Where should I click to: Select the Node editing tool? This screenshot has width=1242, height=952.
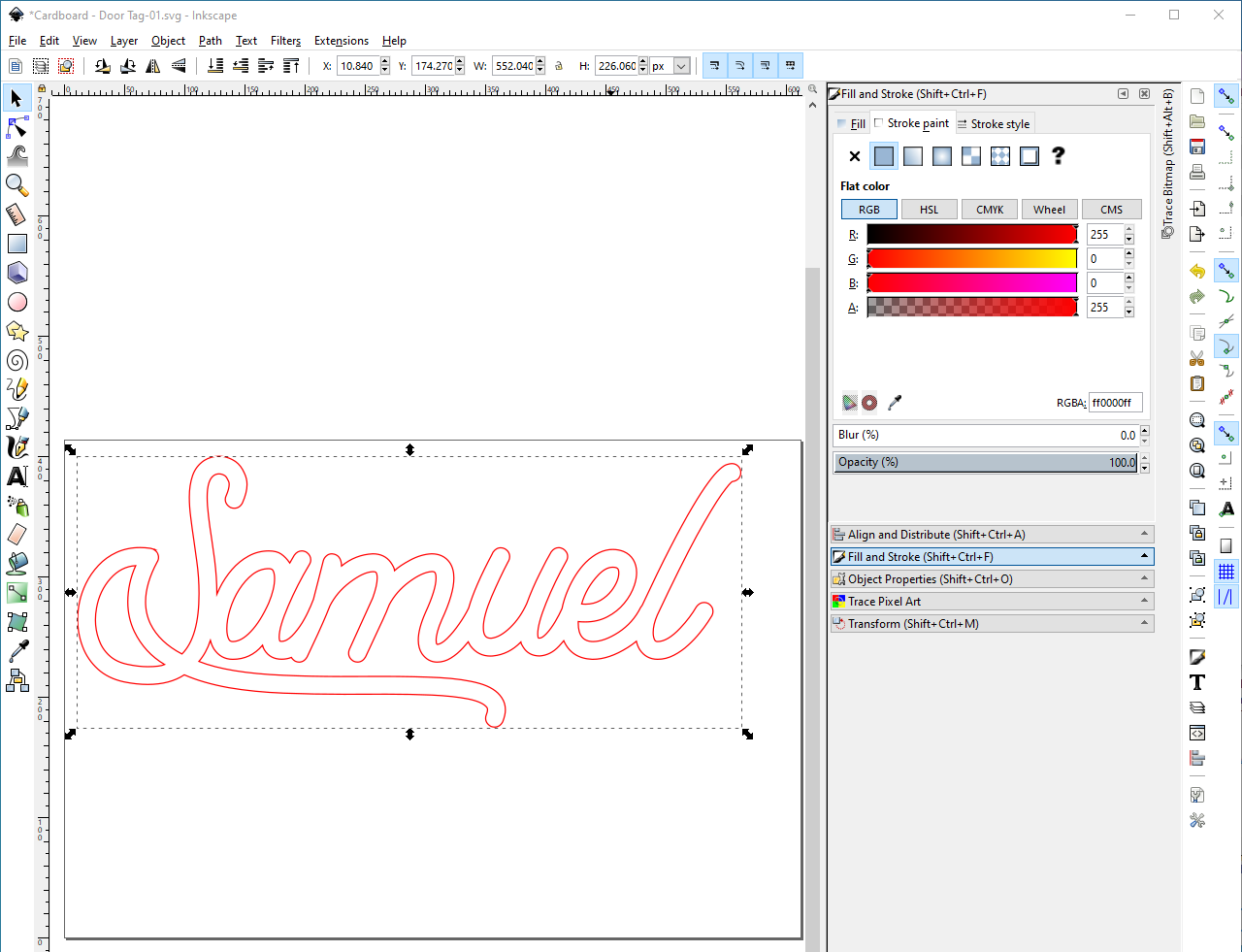17,127
